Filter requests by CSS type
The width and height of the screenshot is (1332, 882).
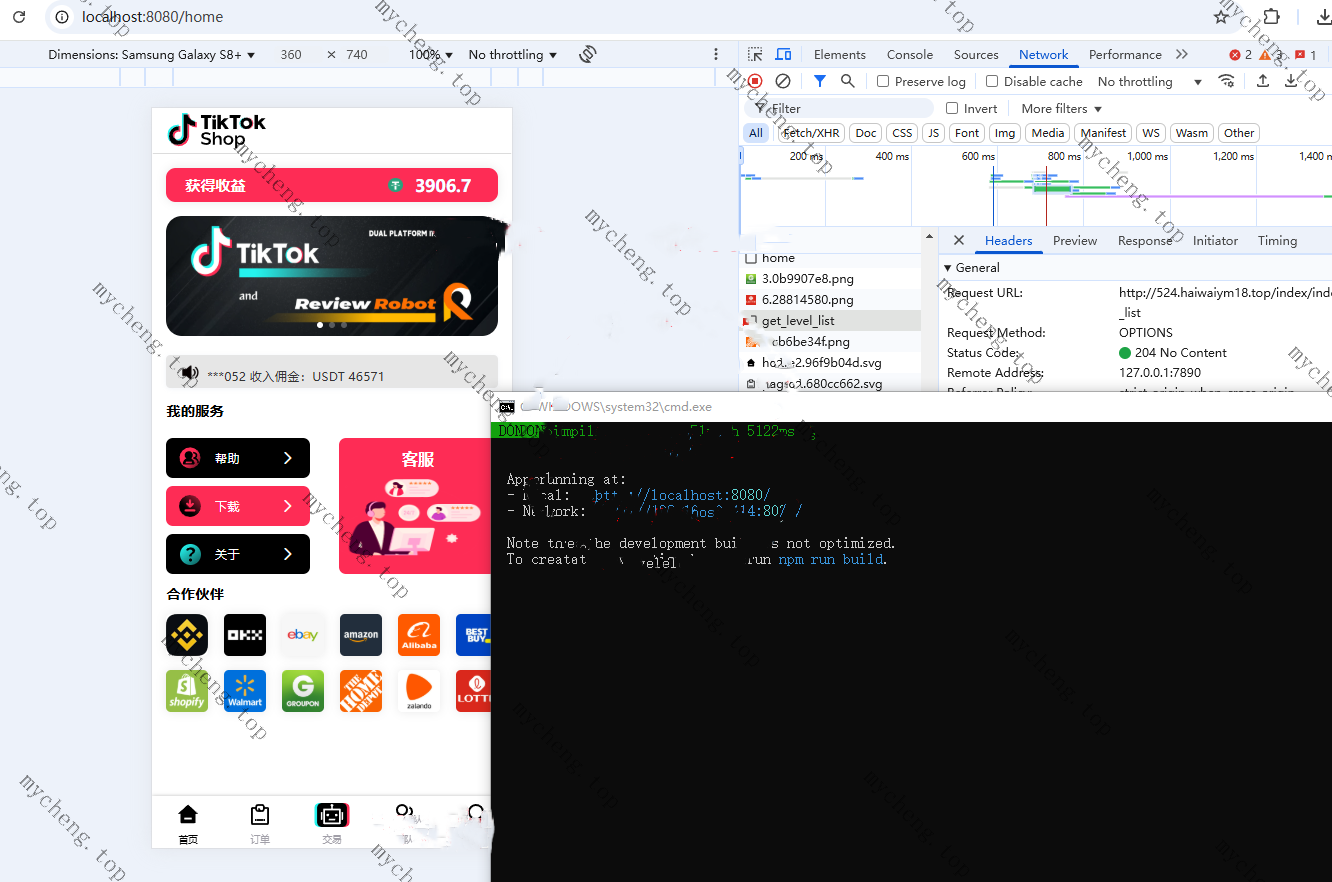902,133
